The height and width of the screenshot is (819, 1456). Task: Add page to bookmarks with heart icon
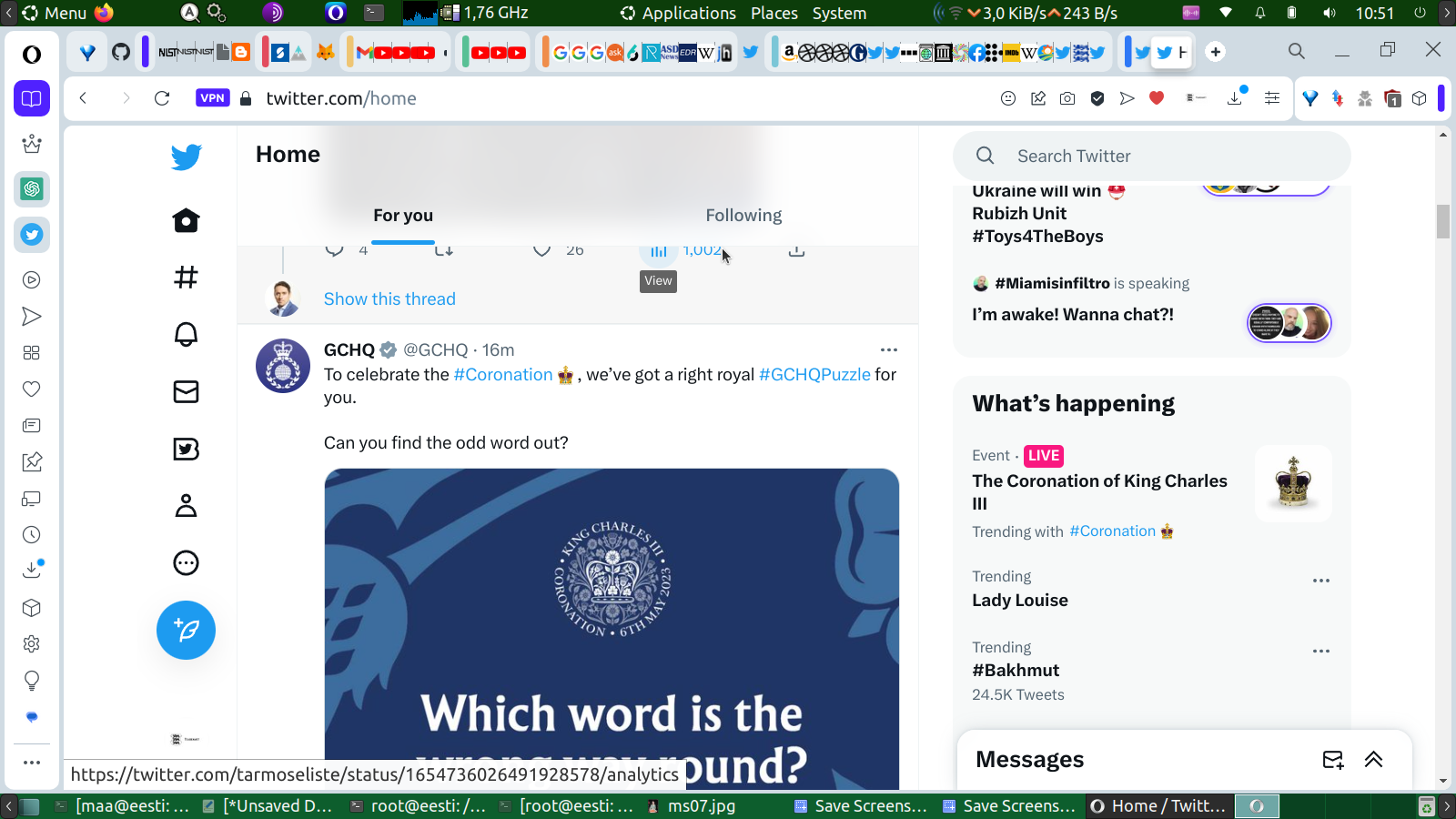tap(1157, 98)
